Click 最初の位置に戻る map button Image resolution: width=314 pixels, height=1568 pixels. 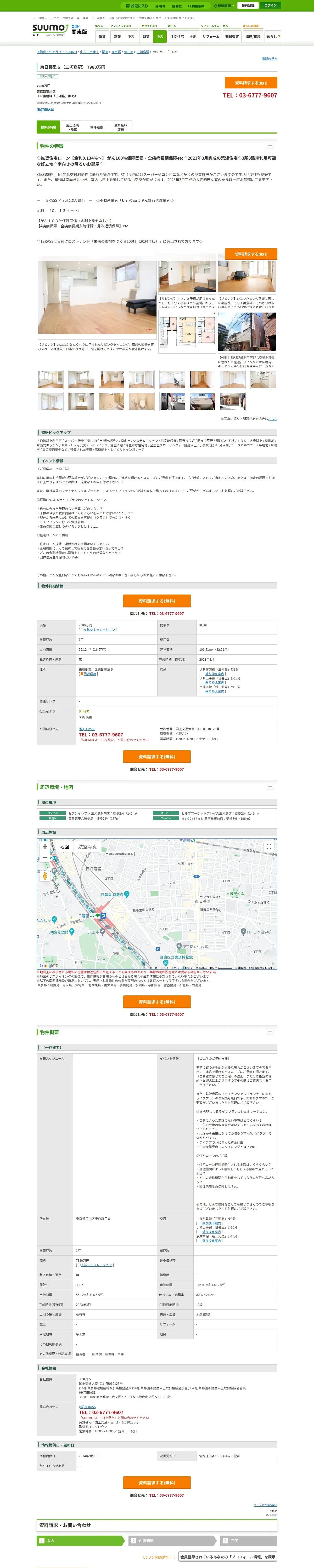[120, 854]
